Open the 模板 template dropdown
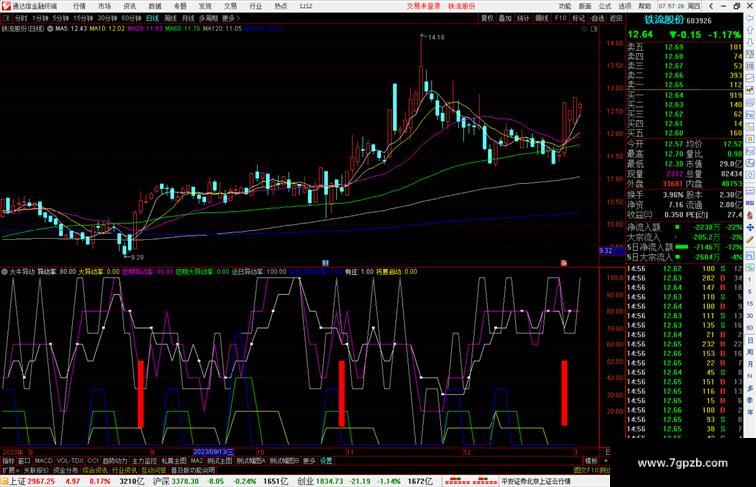756x487 pixels. [591, 461]
